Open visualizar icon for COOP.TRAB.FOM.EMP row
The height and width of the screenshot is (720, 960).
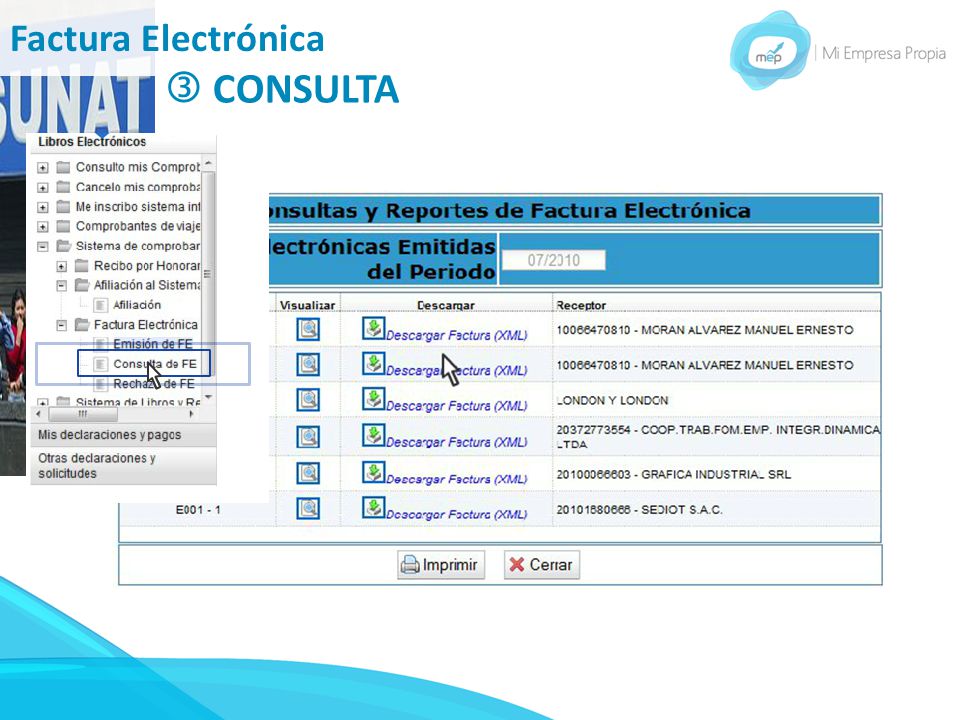pos(308,437)
